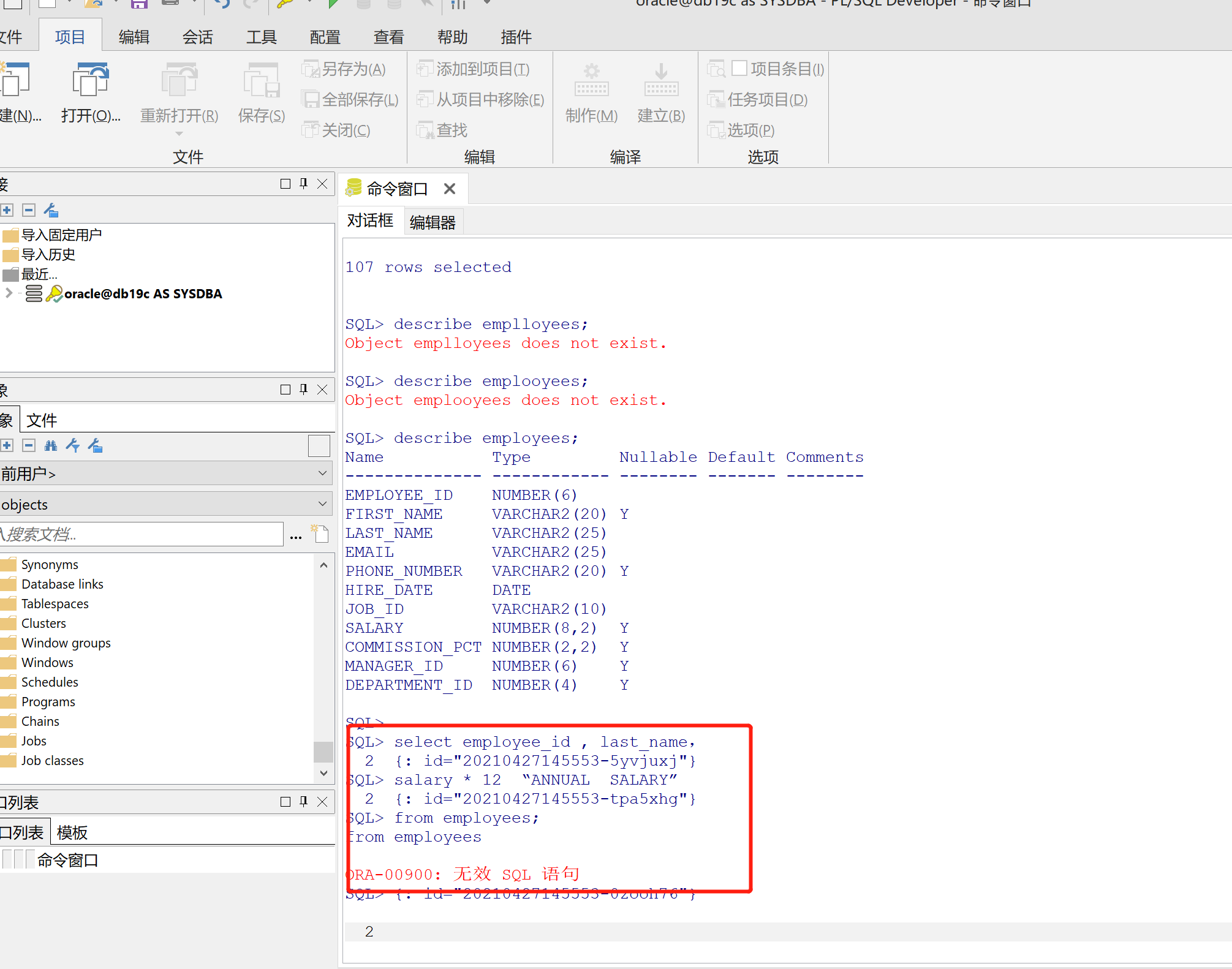Click the Reopen project icon
The image size is (1232, 969).
point(179,81)
